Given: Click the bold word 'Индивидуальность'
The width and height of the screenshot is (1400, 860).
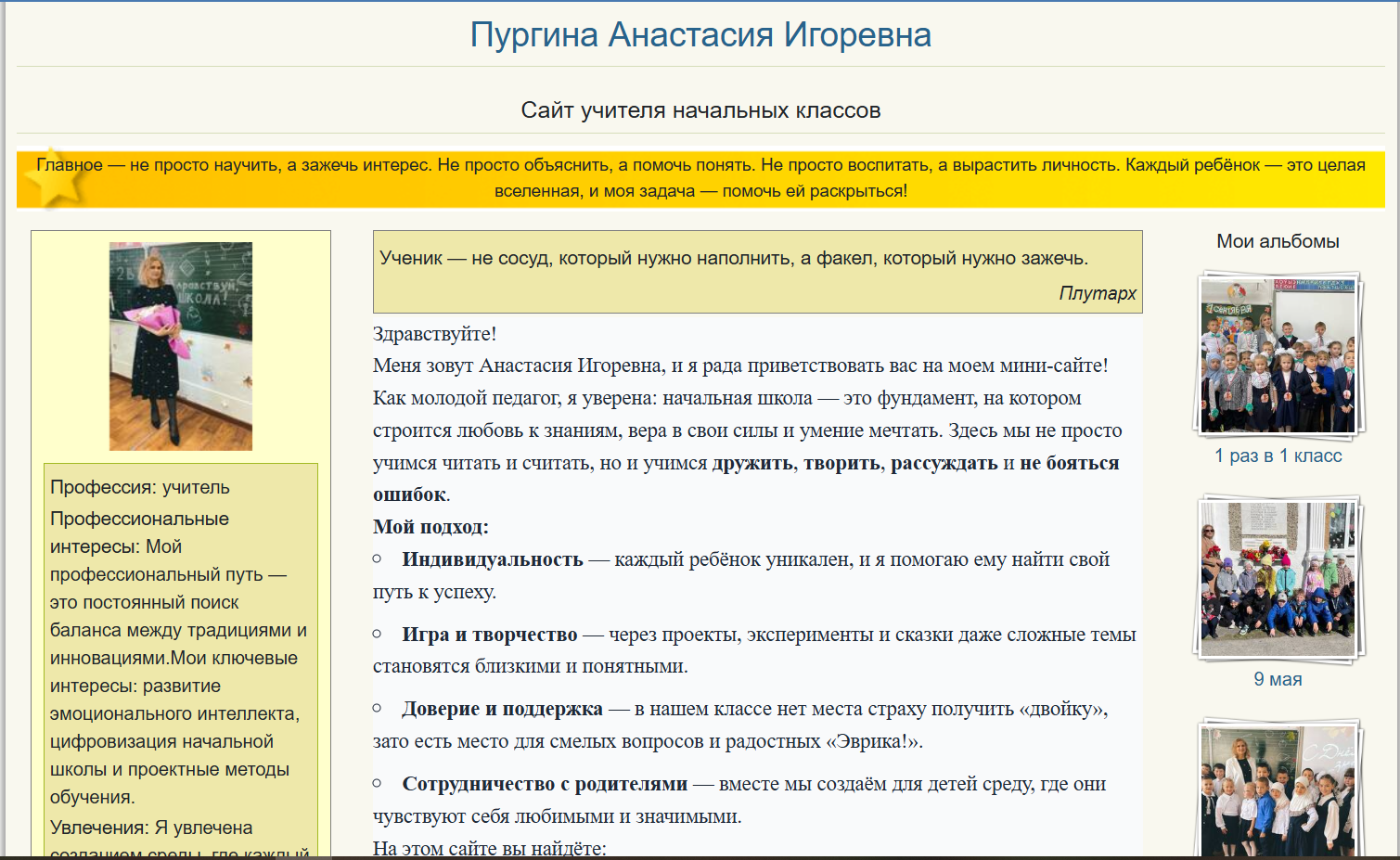Looking at the screenshot, I should point(492,559).
